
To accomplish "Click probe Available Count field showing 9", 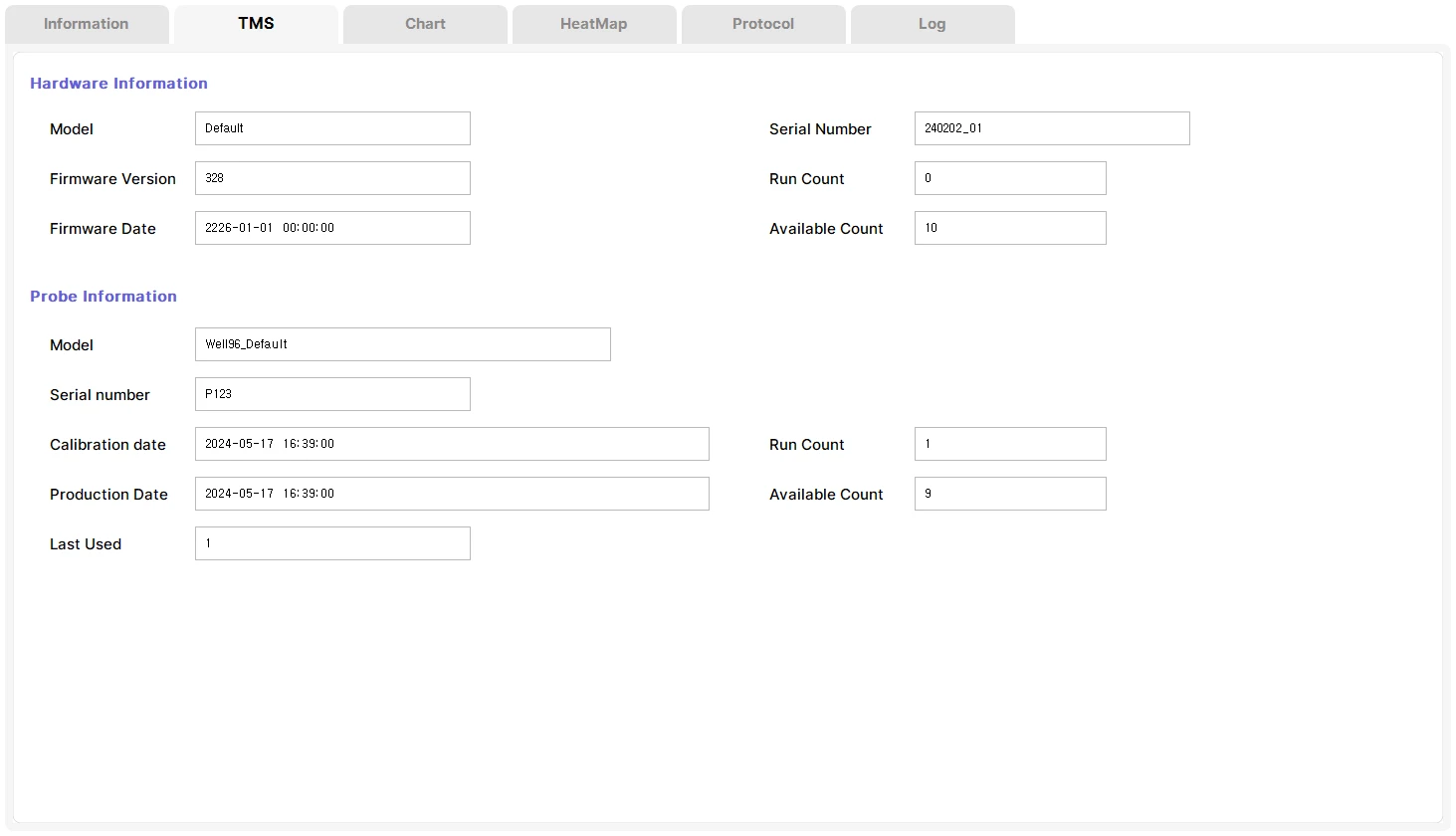I will [x=1010, y=494].
